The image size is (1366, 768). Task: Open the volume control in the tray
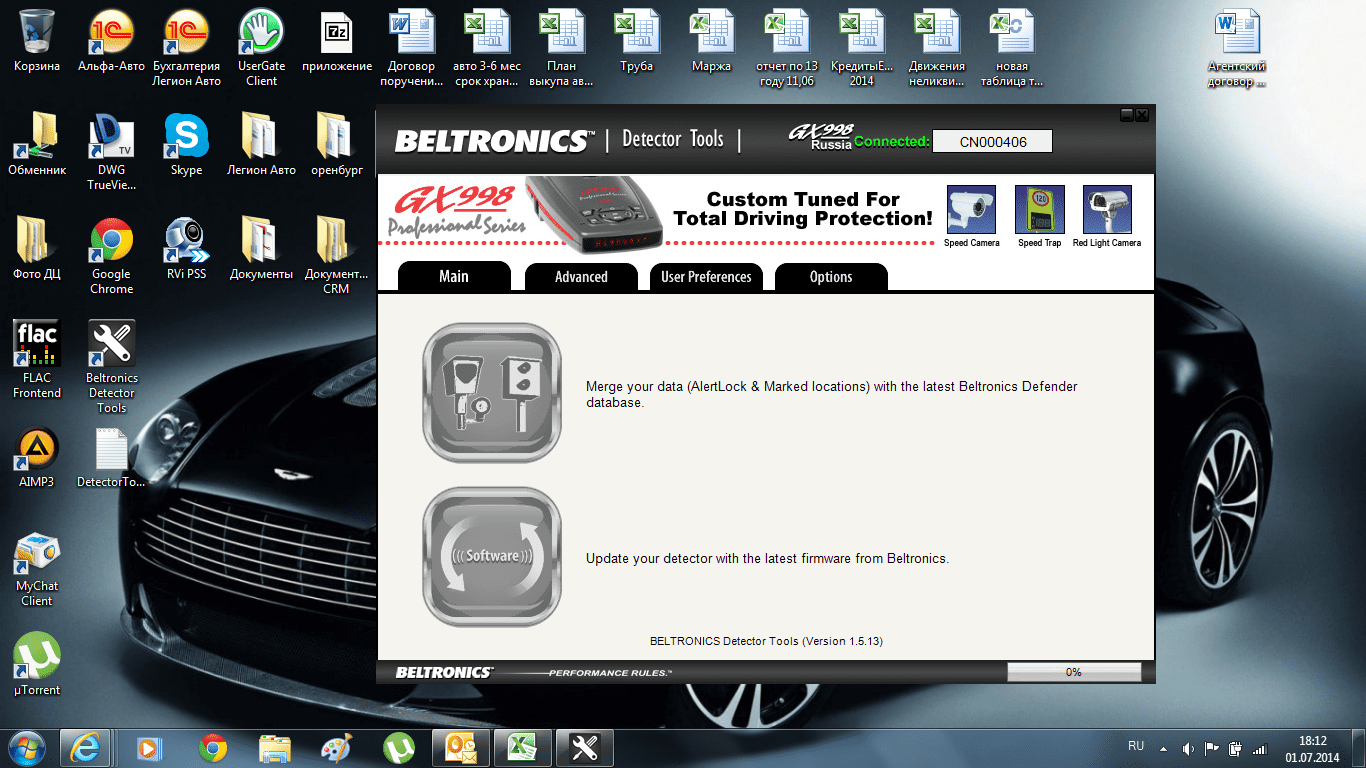click(1188, 748)
